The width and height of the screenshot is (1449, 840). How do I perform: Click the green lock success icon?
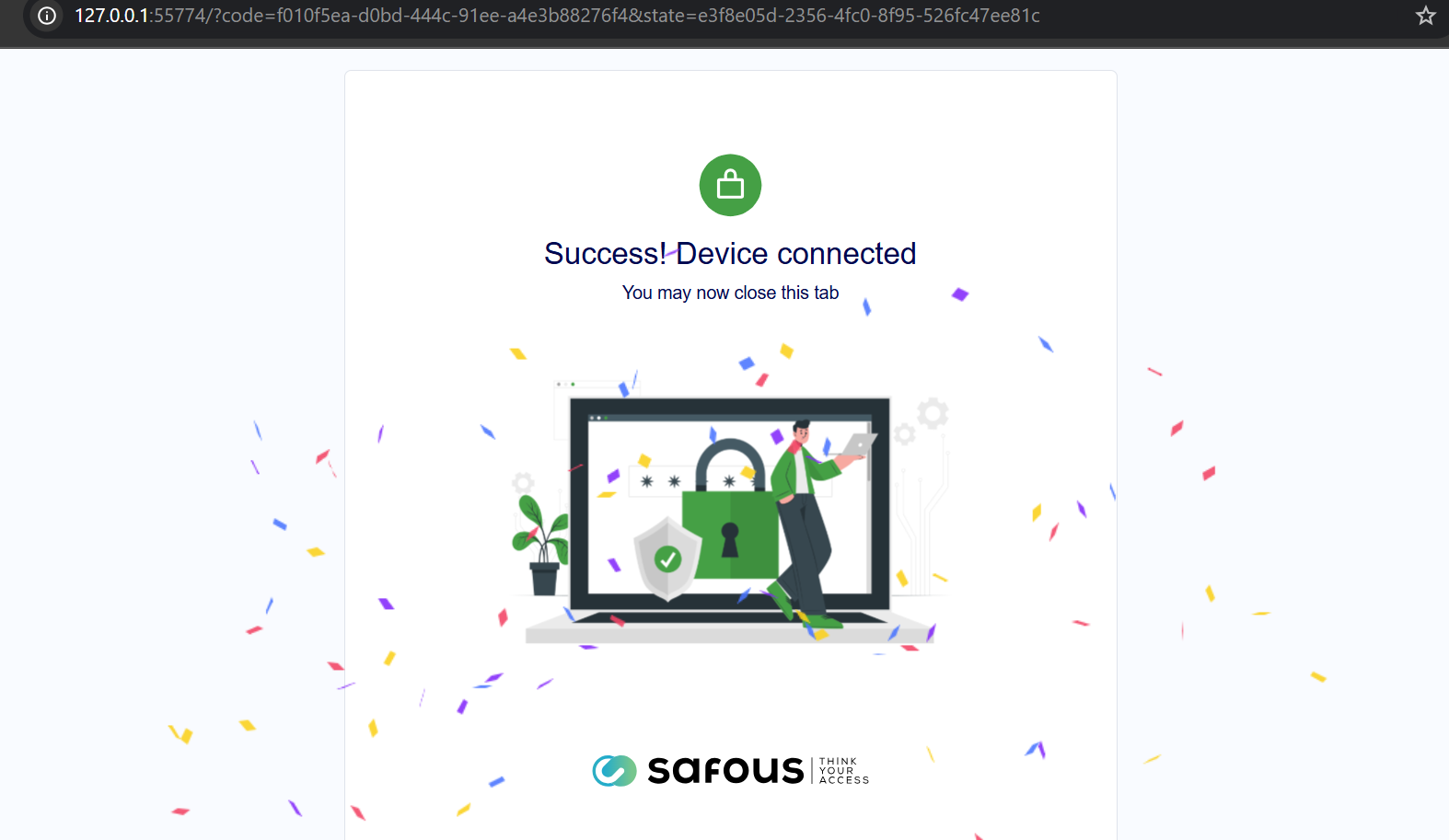pos(730,185)
